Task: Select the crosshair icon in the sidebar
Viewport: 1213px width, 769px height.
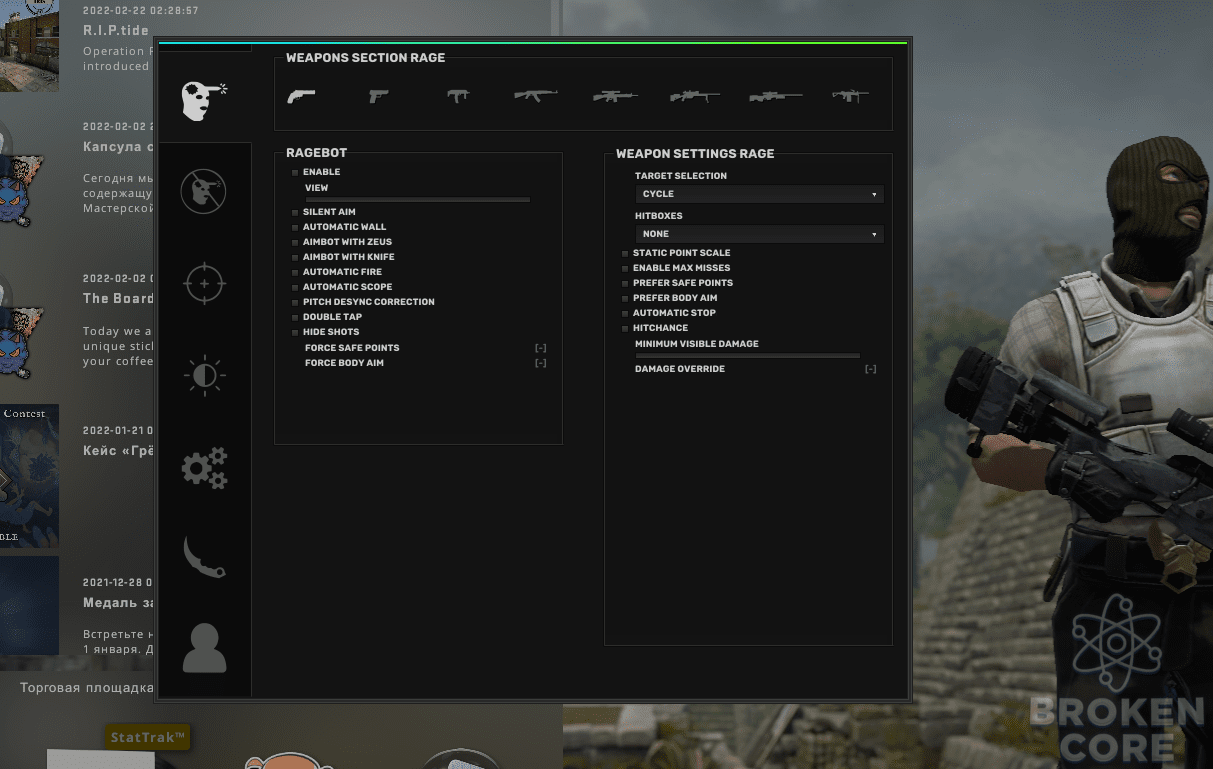Action: pos(205,284)
